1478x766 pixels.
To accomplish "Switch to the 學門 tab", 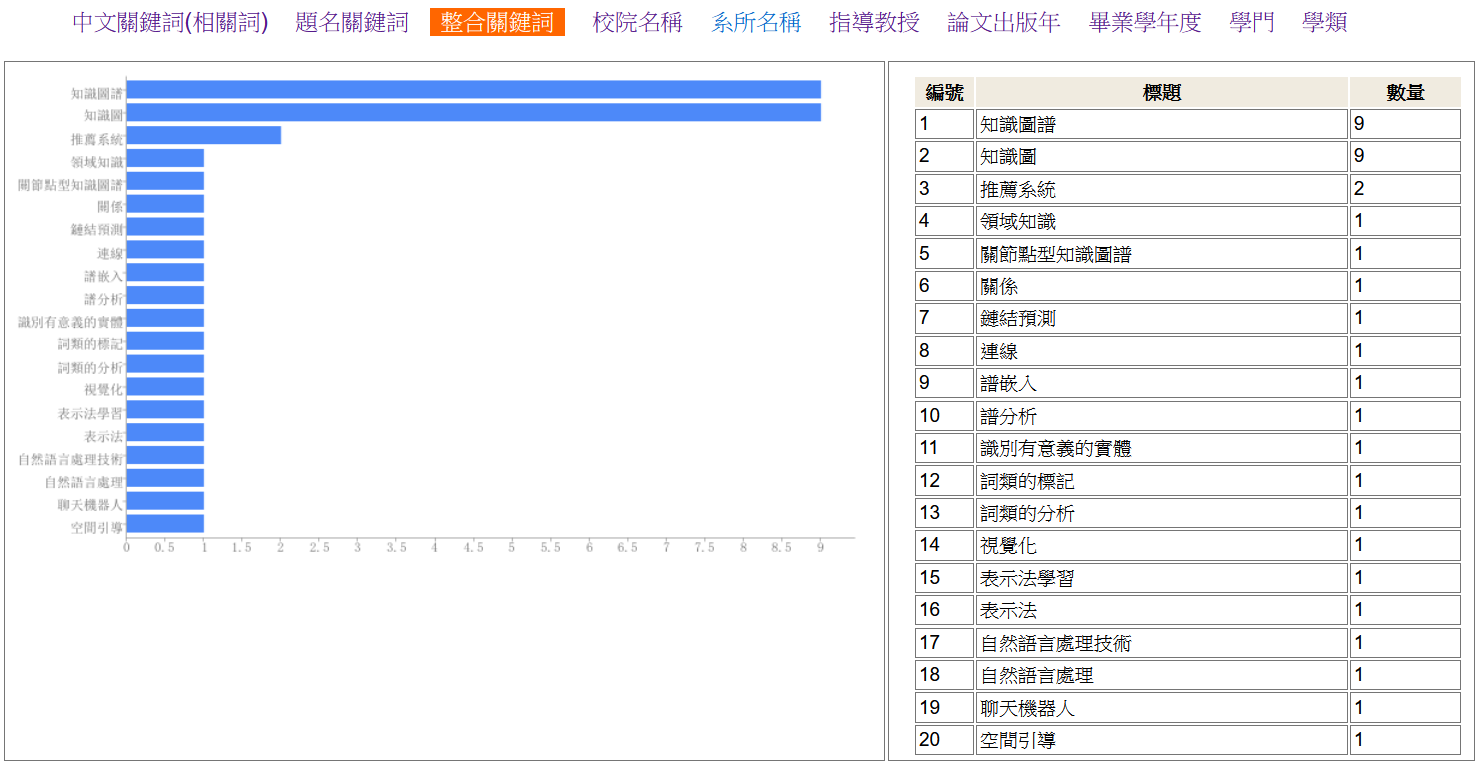I will (x=1252, y=22).
